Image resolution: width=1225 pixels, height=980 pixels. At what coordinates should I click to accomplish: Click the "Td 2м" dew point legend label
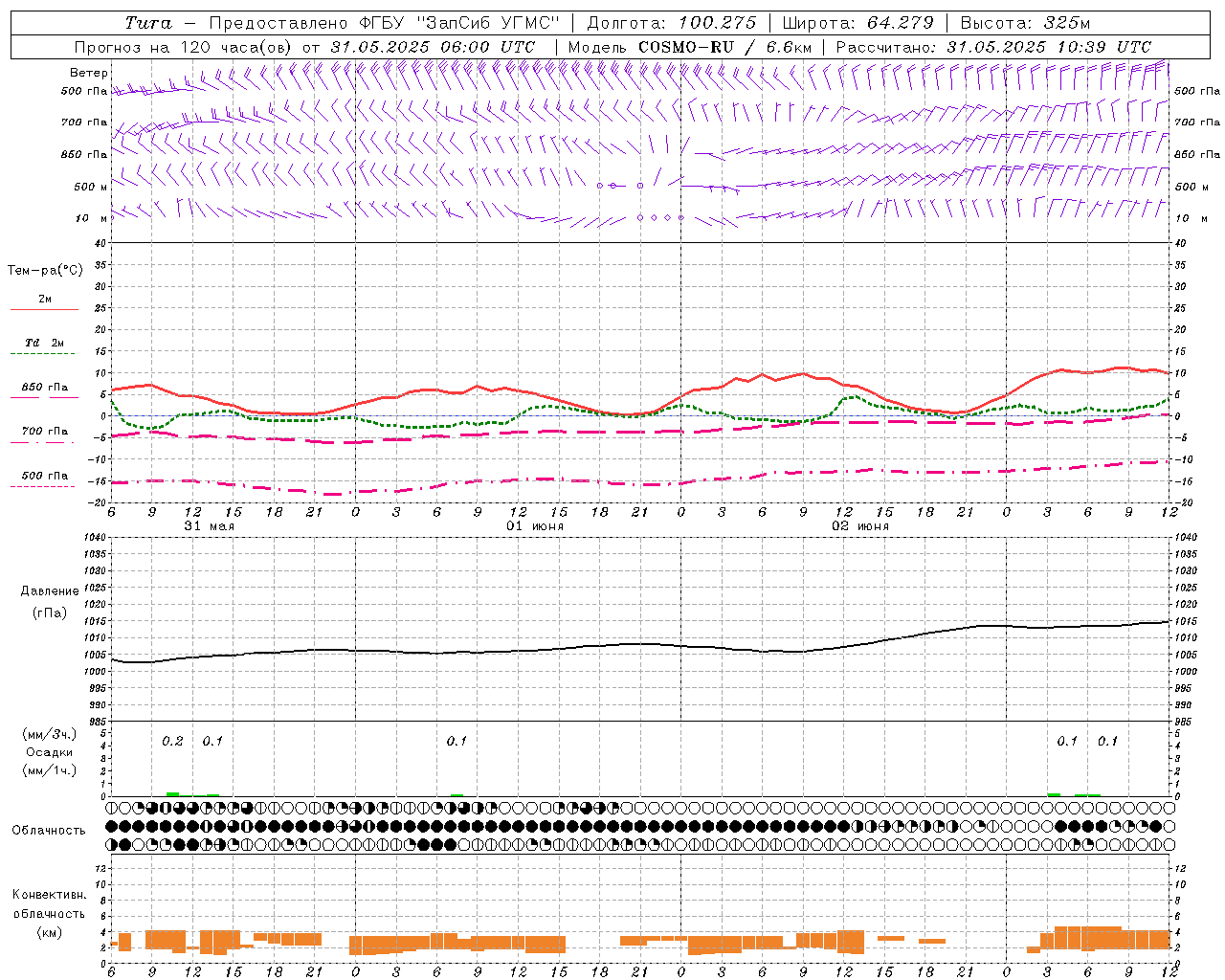tap(44, 343)
